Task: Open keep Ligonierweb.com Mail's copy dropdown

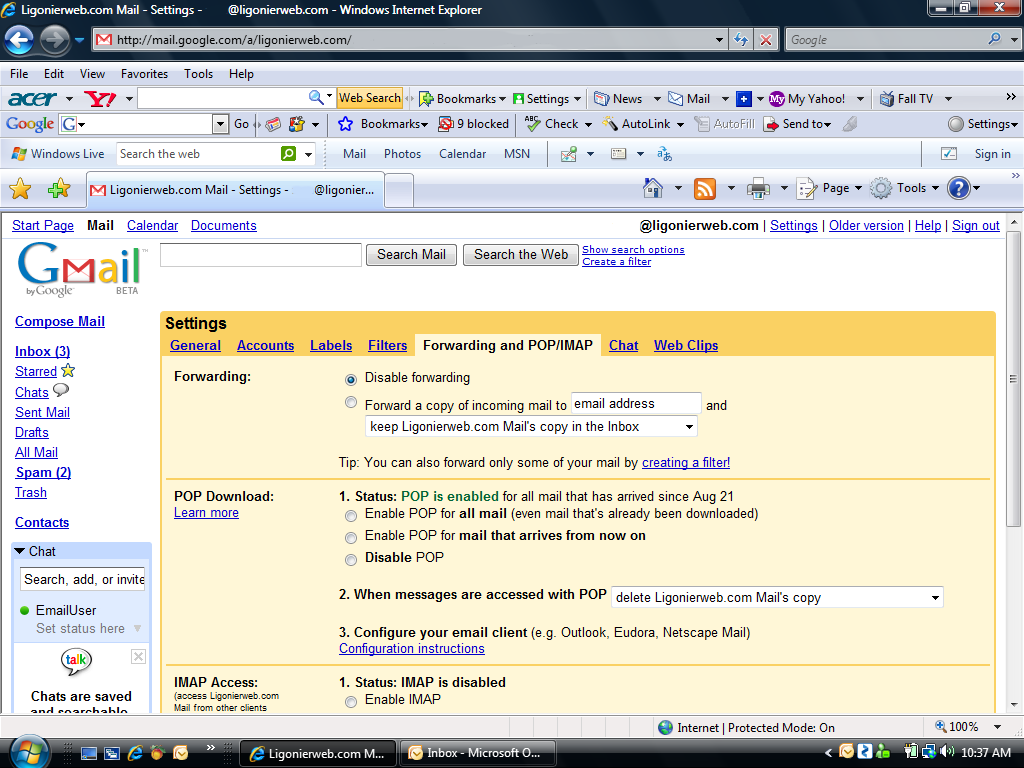Action: (x=531, y=427)
